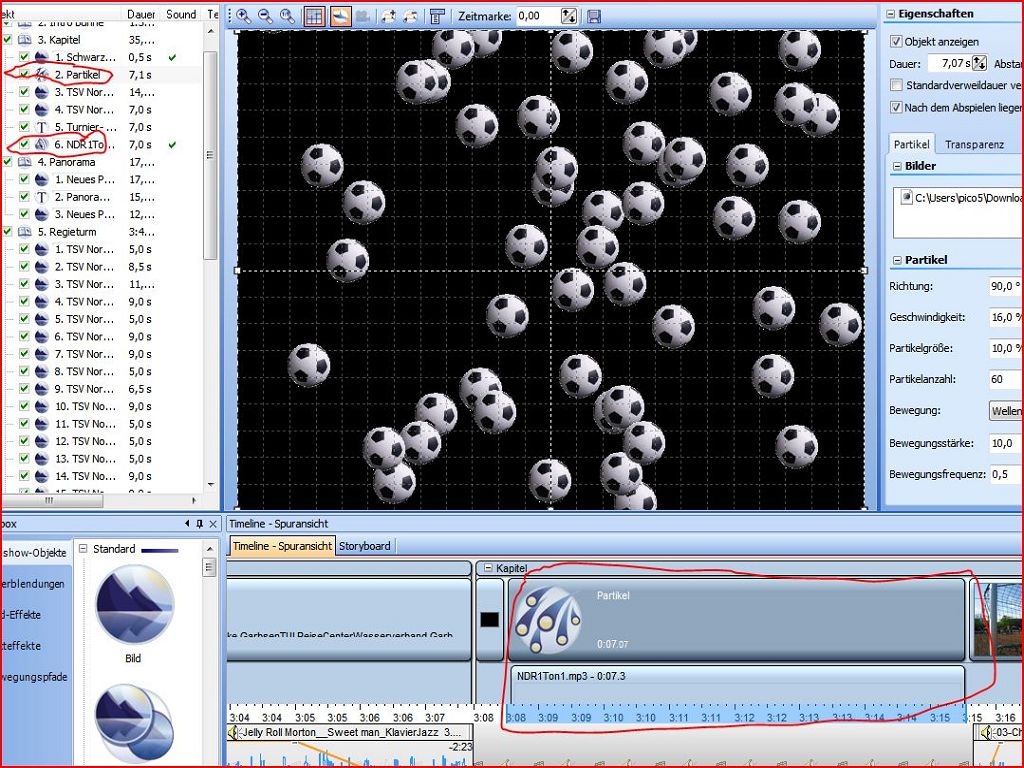
Task: Switch to the Storyboard tab
Action: tap(365, 546)
